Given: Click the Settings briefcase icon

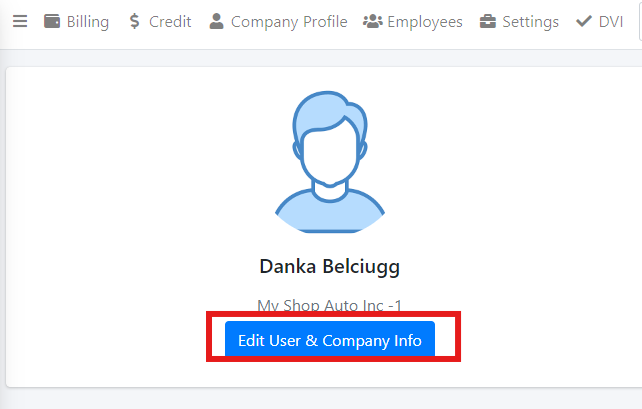Looking at the screenshot, I should coord(488,21).
